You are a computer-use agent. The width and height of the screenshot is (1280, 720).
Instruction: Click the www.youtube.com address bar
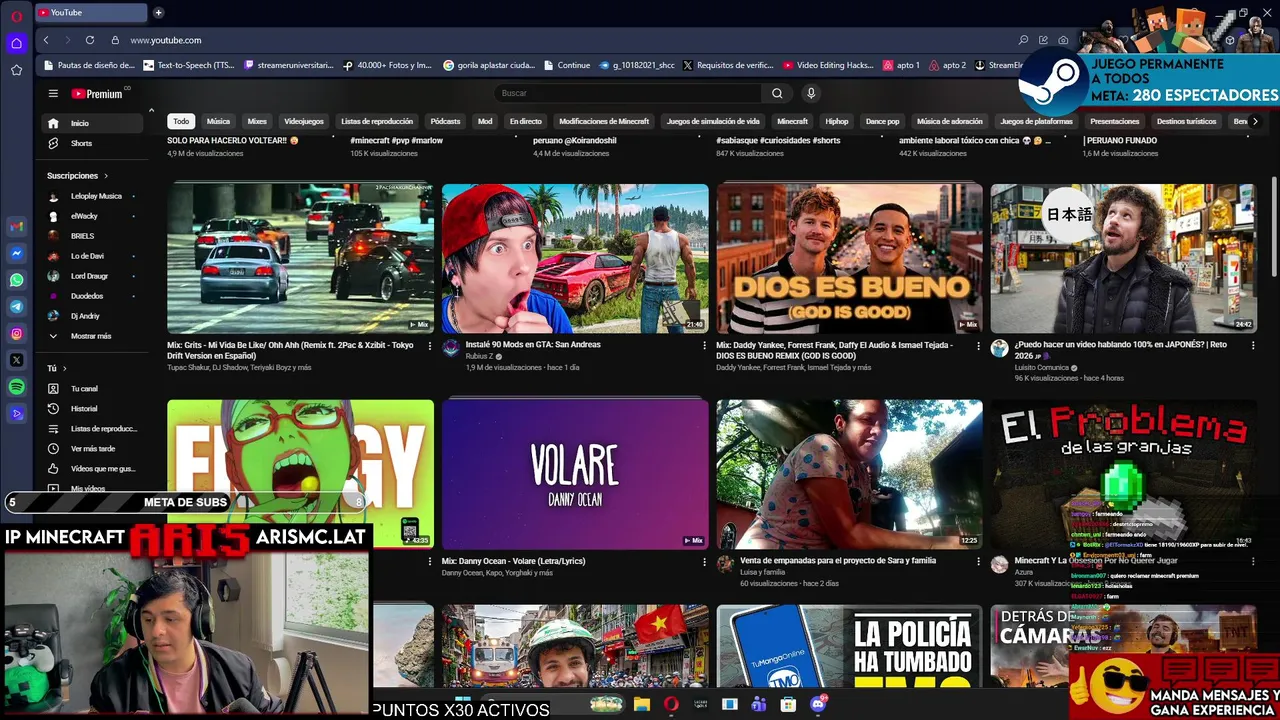pos(165,40)
